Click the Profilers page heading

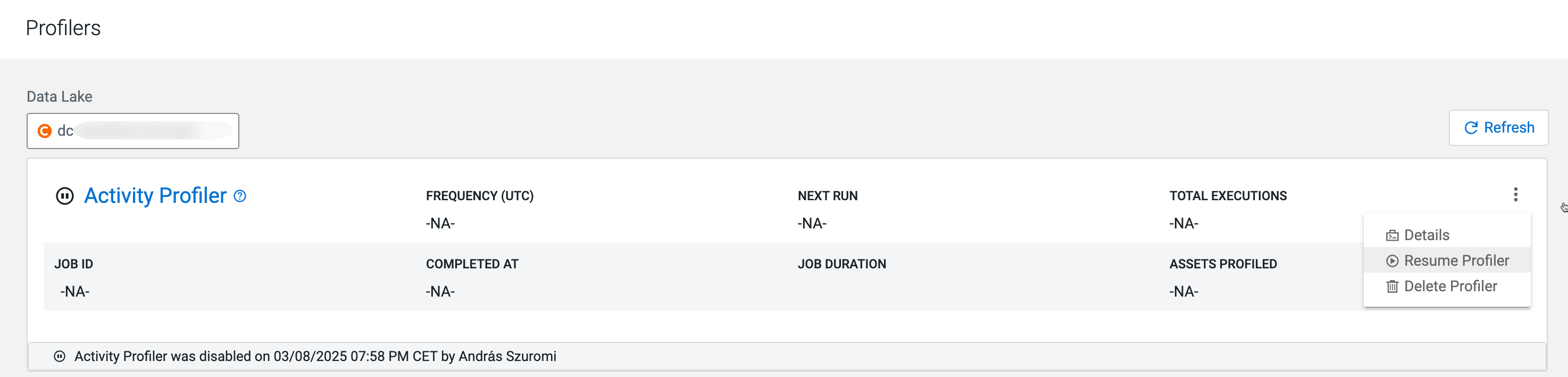coord(63,28)
